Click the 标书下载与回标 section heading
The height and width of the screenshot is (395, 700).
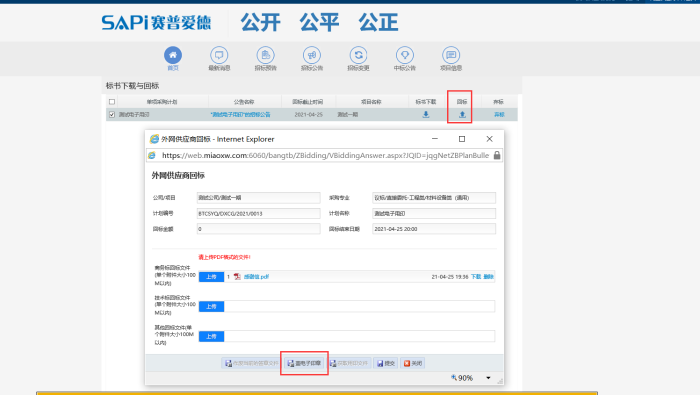[x=133, y=86]
